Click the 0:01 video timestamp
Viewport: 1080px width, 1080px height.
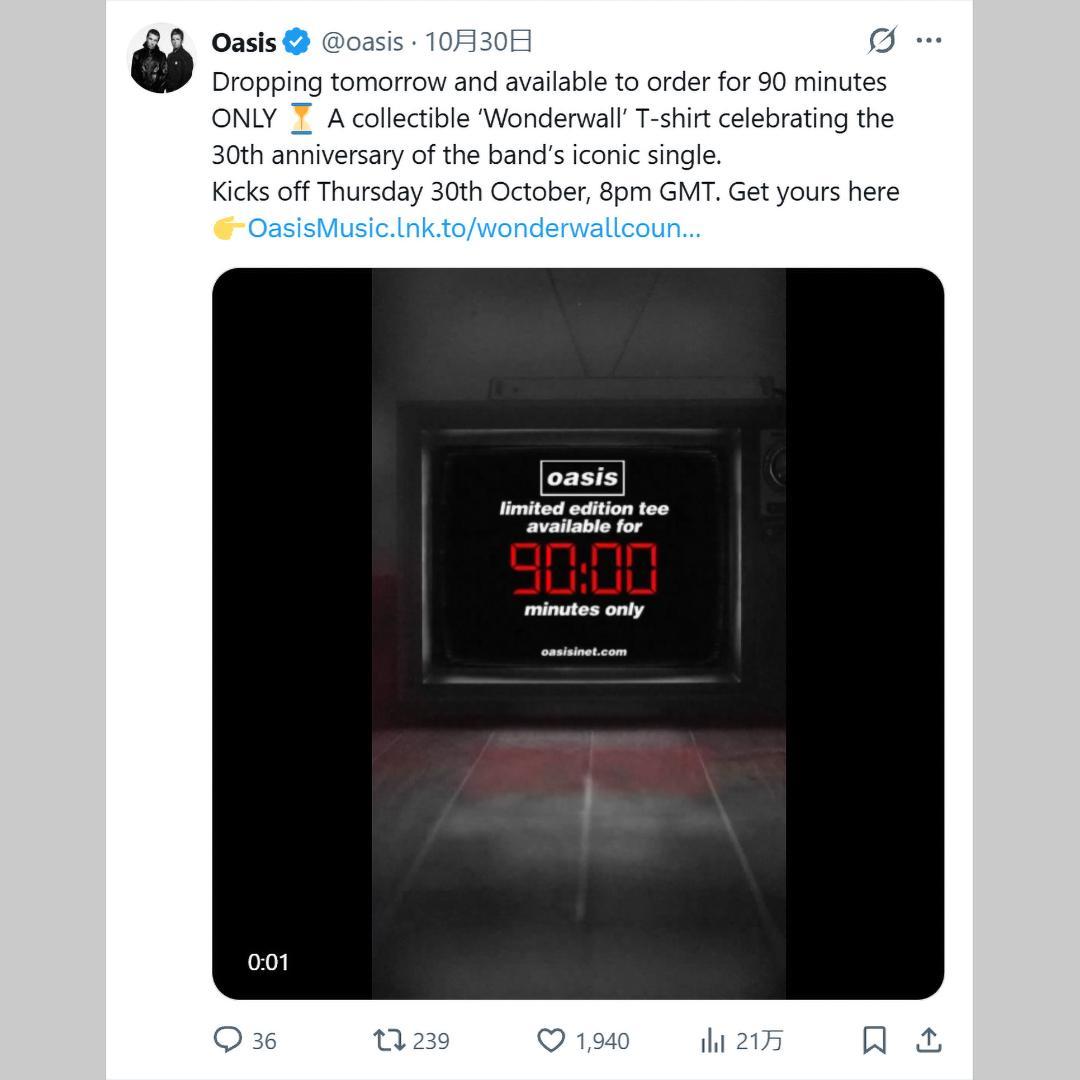point(268,962)
